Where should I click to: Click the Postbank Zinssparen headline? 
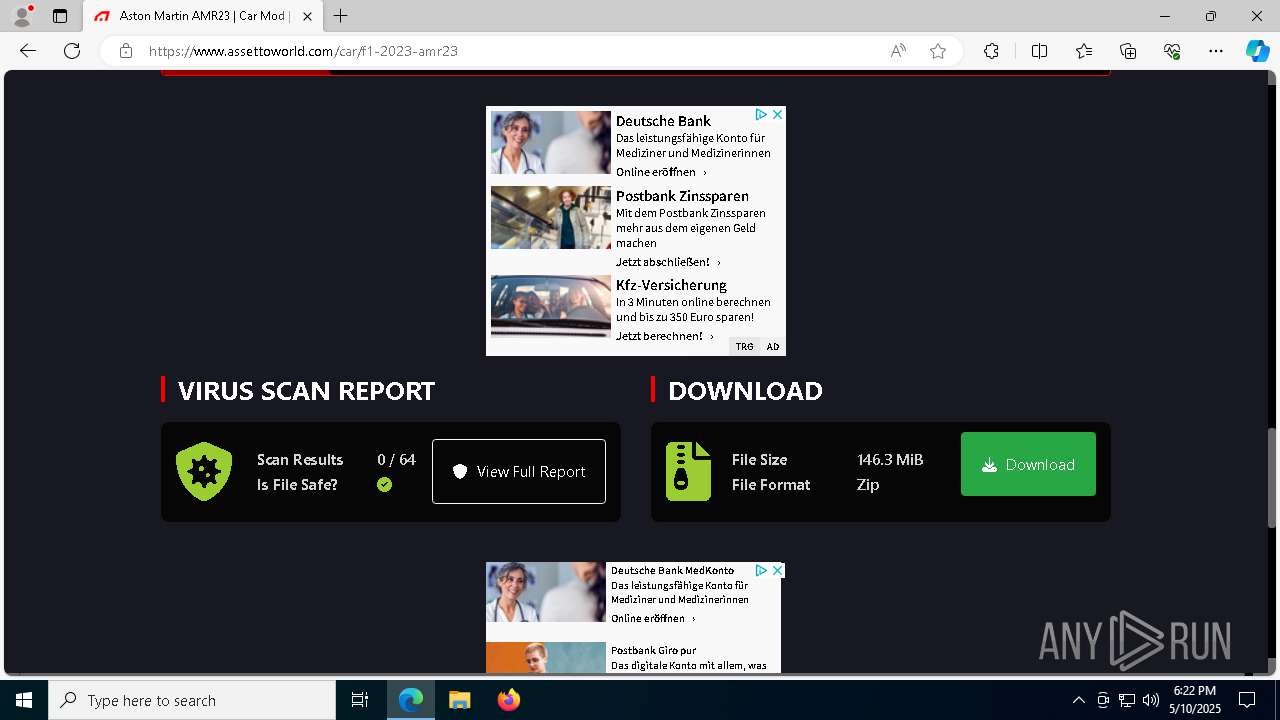pos(682,196)
